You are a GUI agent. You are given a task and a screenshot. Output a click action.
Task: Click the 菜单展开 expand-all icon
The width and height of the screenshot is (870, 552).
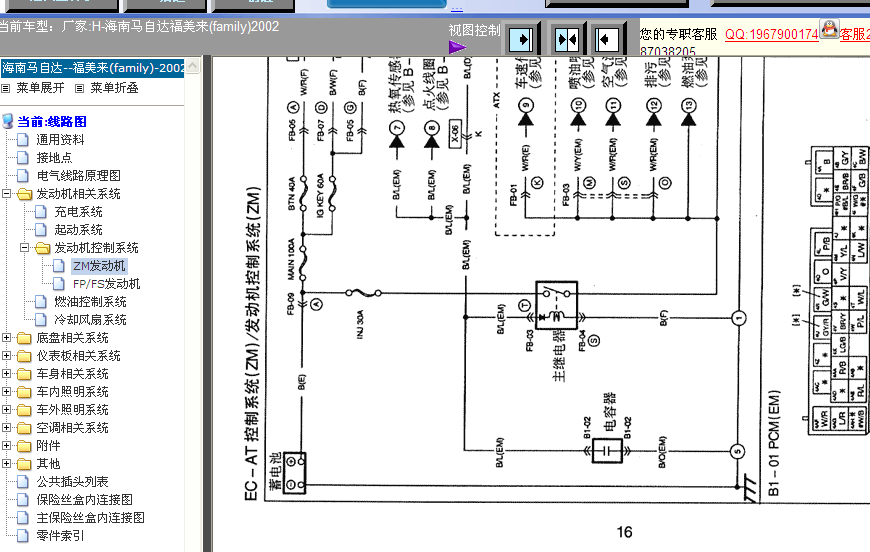[x=6, y=88]
